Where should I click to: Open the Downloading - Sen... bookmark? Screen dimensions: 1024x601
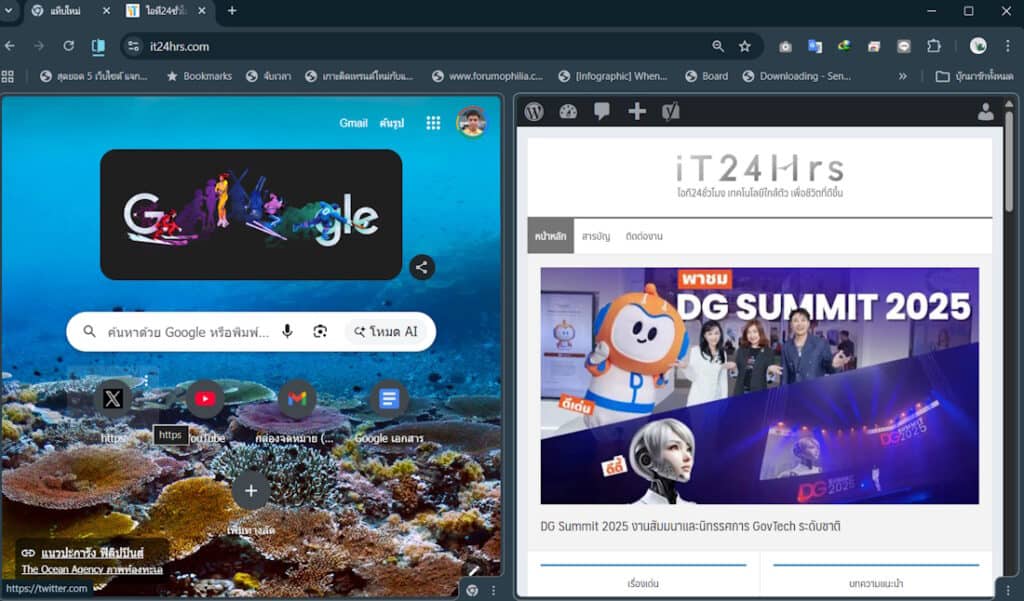(x=797, y=76)
